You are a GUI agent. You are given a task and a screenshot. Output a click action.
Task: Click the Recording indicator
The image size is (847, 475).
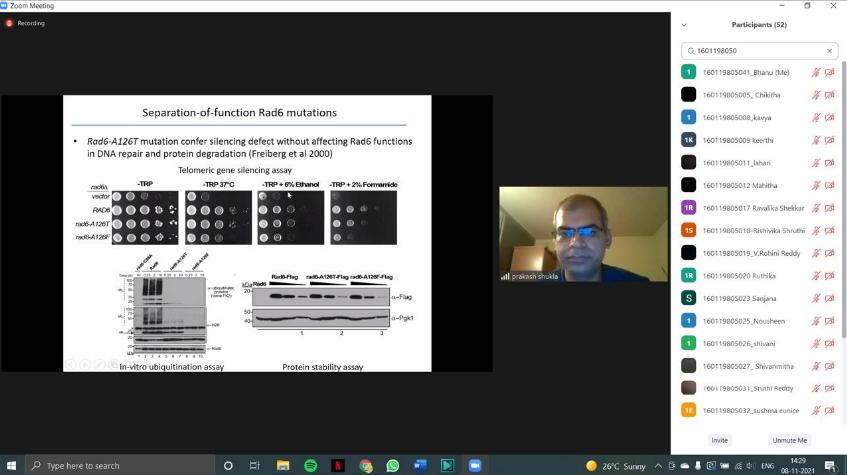tap(25, 23)
